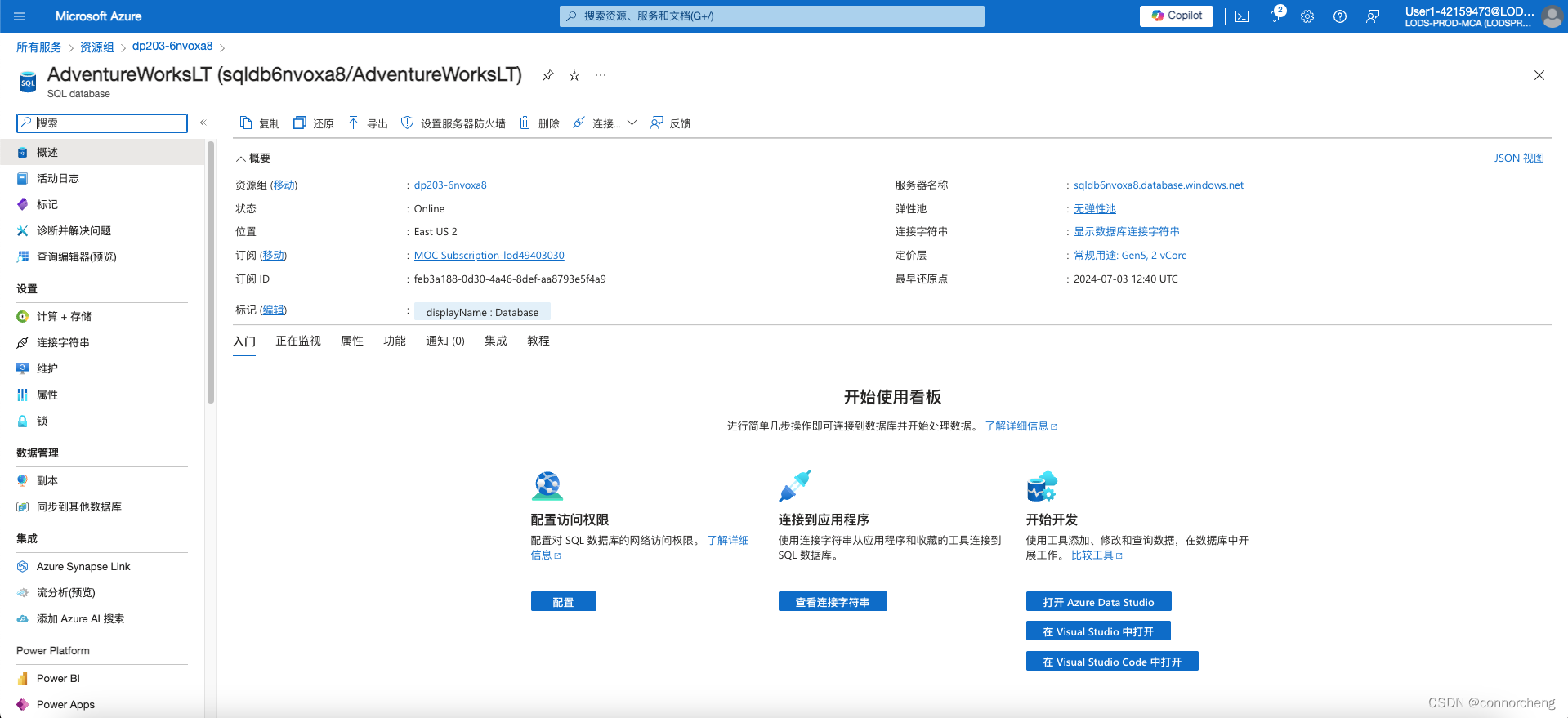Collapse the Essentials (概要) section
Viewport: 1568px width, 718px height.
coord(253,158)
